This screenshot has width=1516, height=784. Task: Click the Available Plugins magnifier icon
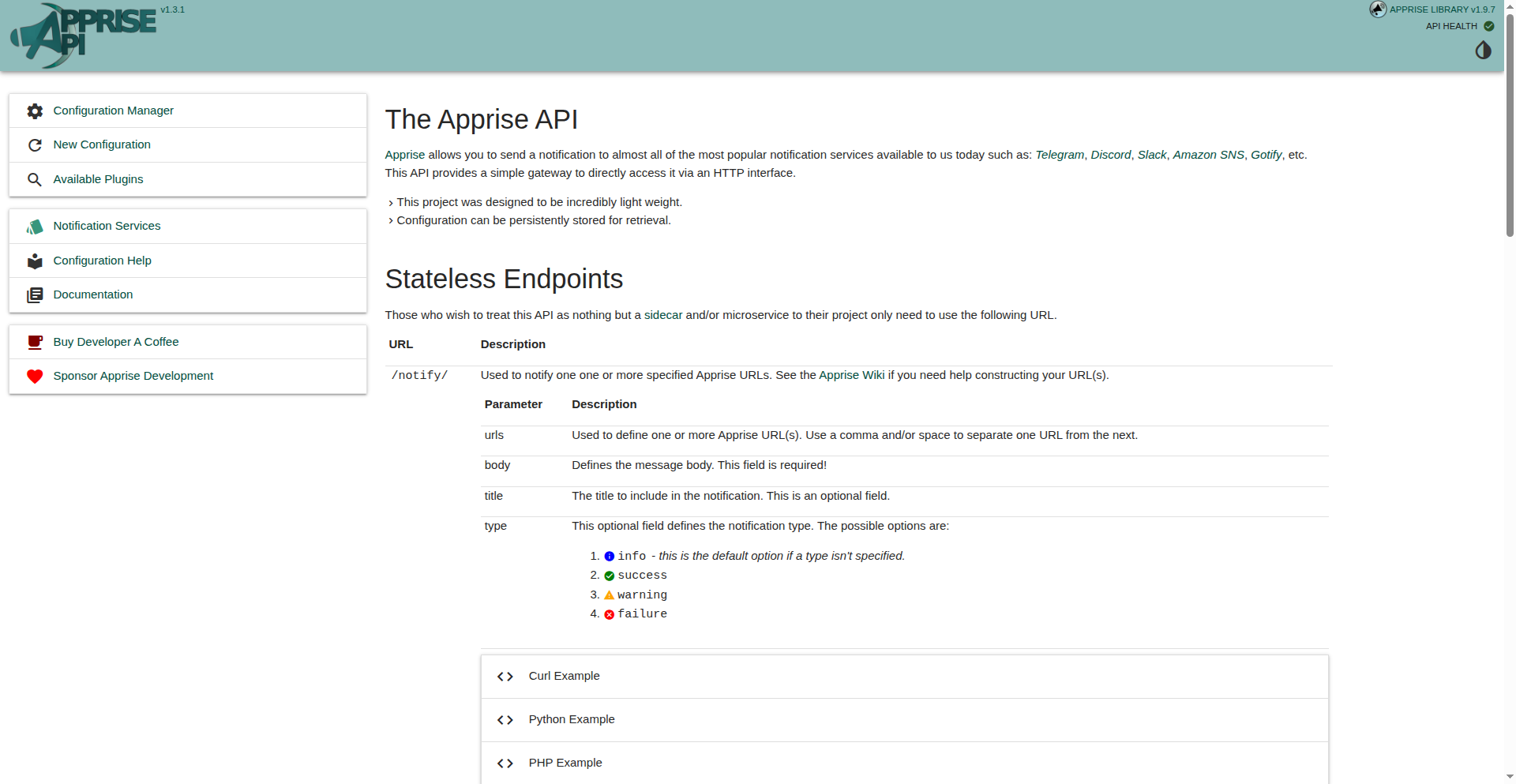[35, 180]
